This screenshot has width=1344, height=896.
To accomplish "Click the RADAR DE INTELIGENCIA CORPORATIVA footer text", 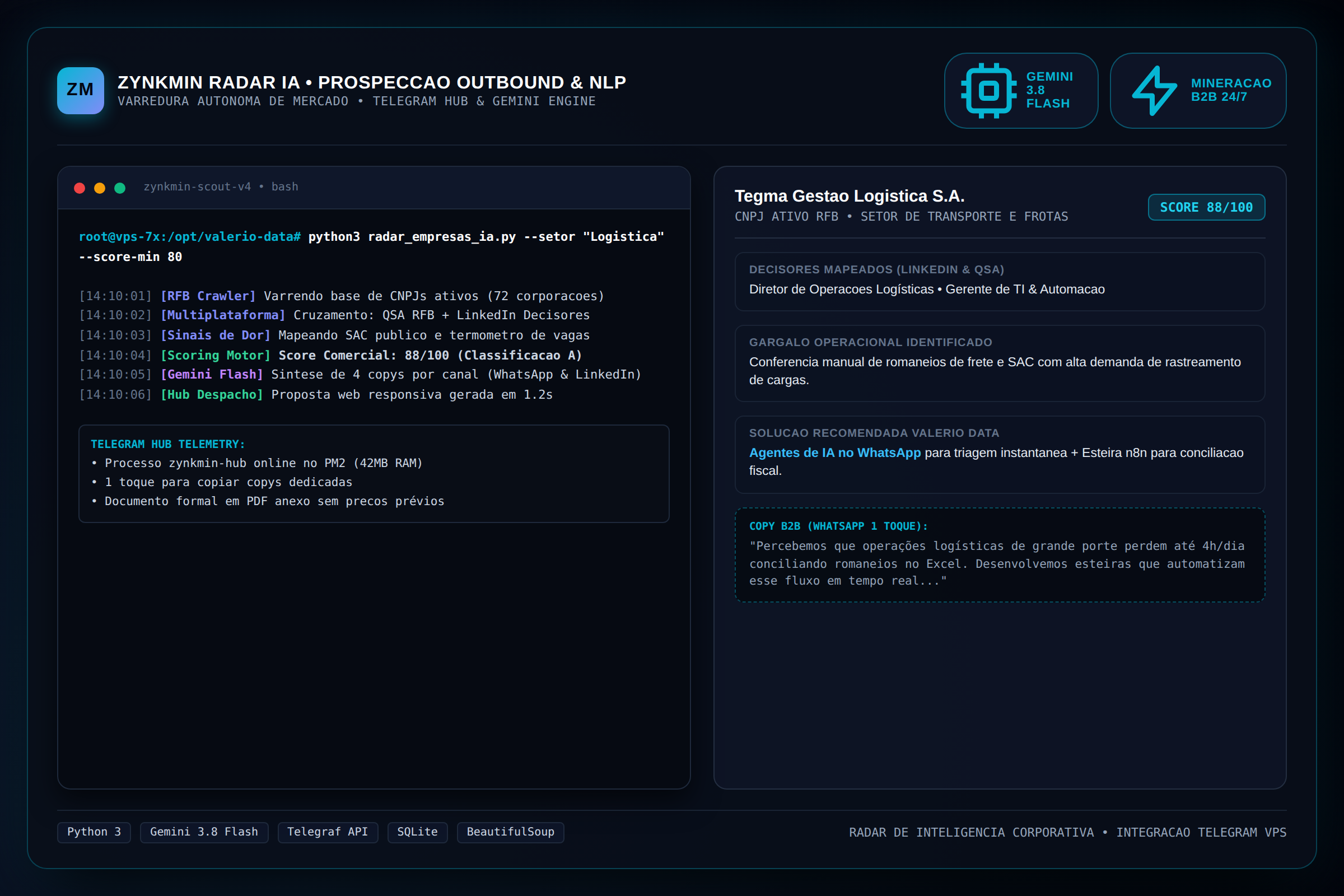I will 1067,833.
